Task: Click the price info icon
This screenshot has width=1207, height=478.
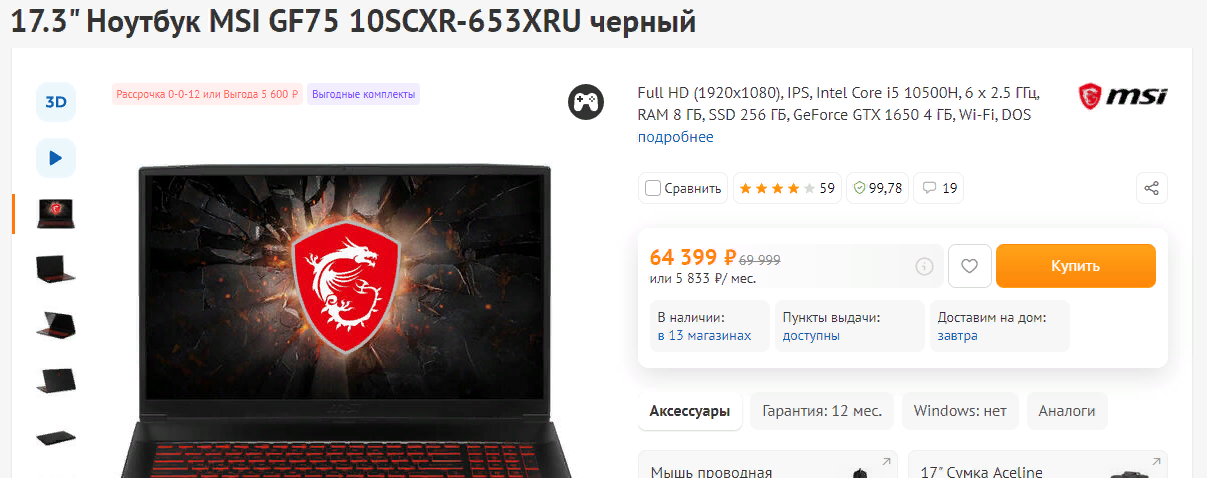Action: coord(925,266)
